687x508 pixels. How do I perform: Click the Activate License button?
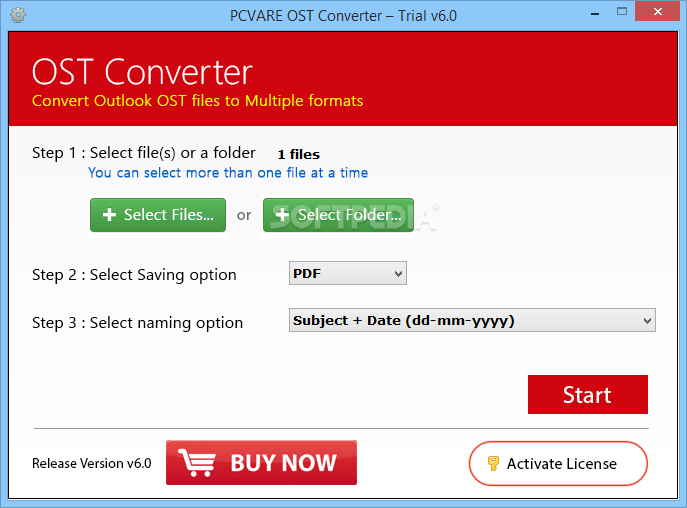(558, 463)
